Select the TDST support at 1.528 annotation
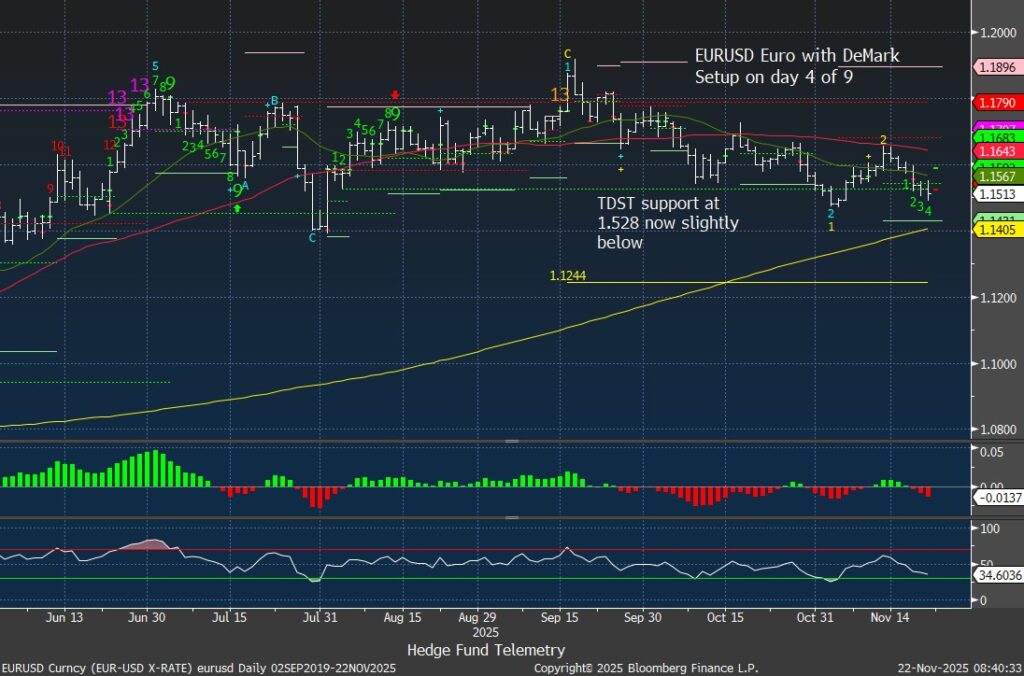This screenshot has height=676, width=1024. (x=667, y=221)
